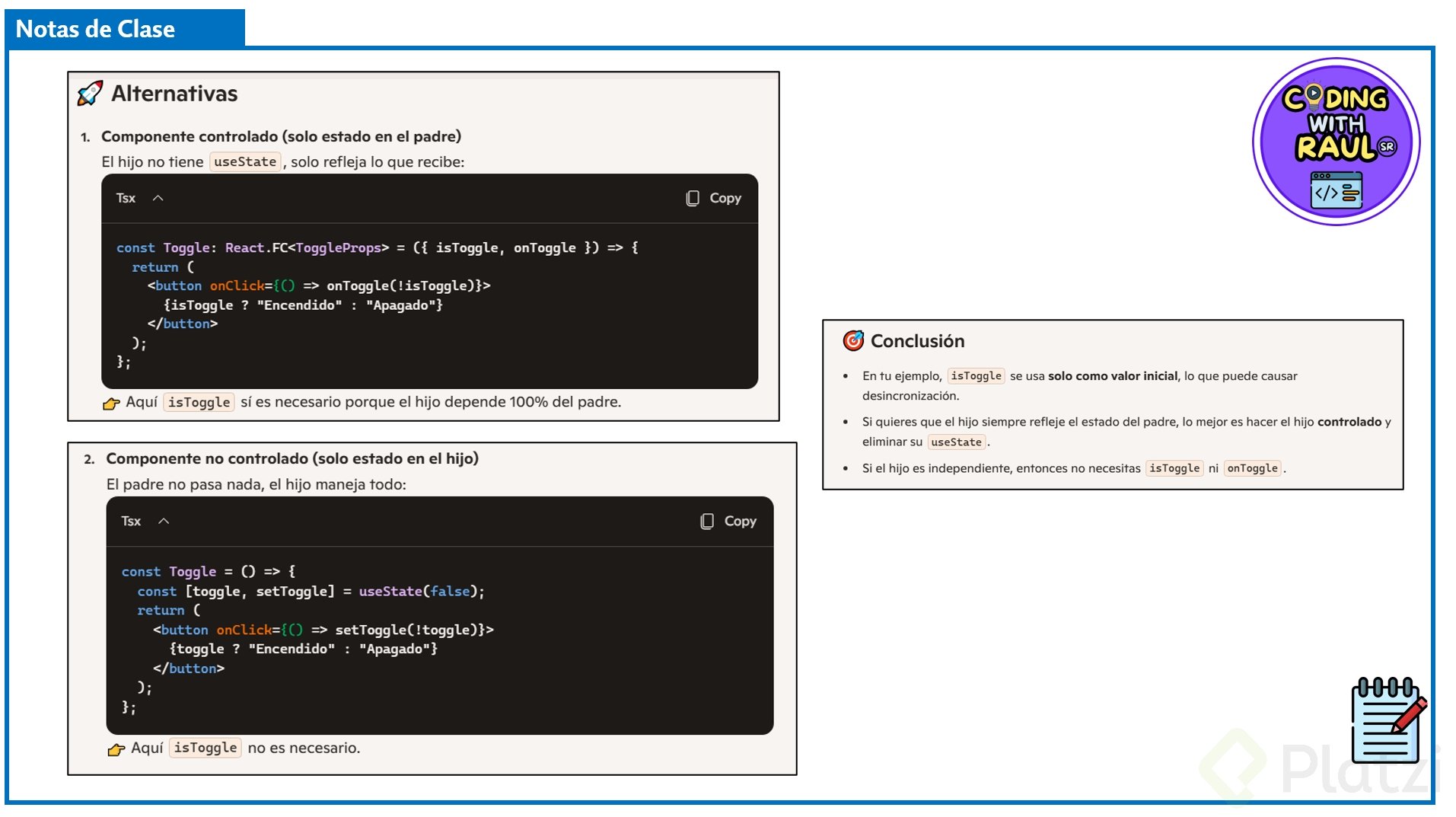This screenshot has height=817, width=1456.
Task: Collapse the Tsx block of the uncontrolled component
Action: (x=164, y=522)
